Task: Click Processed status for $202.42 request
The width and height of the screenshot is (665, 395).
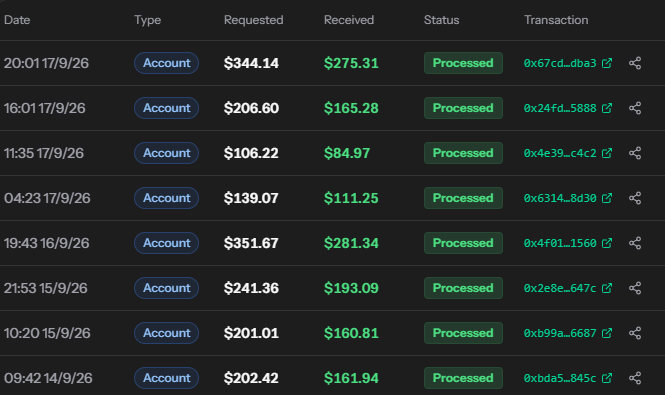Action: (x=463, y=378)
